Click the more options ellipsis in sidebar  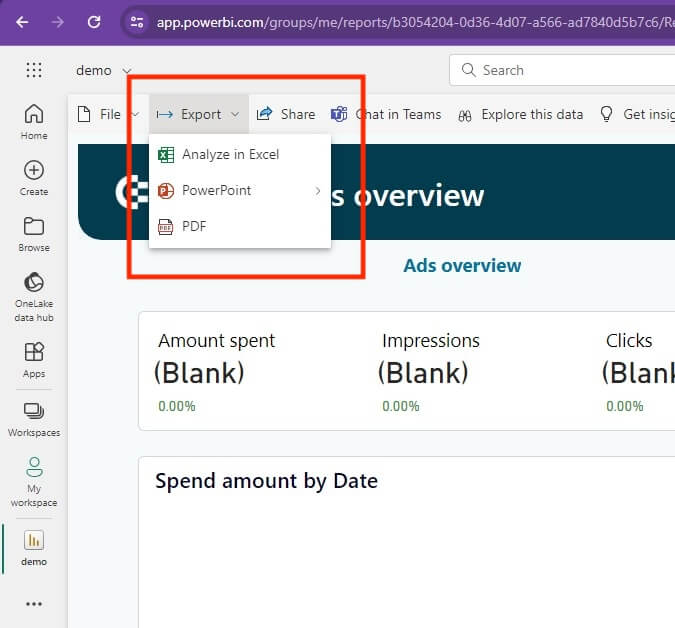coord(34,604)
